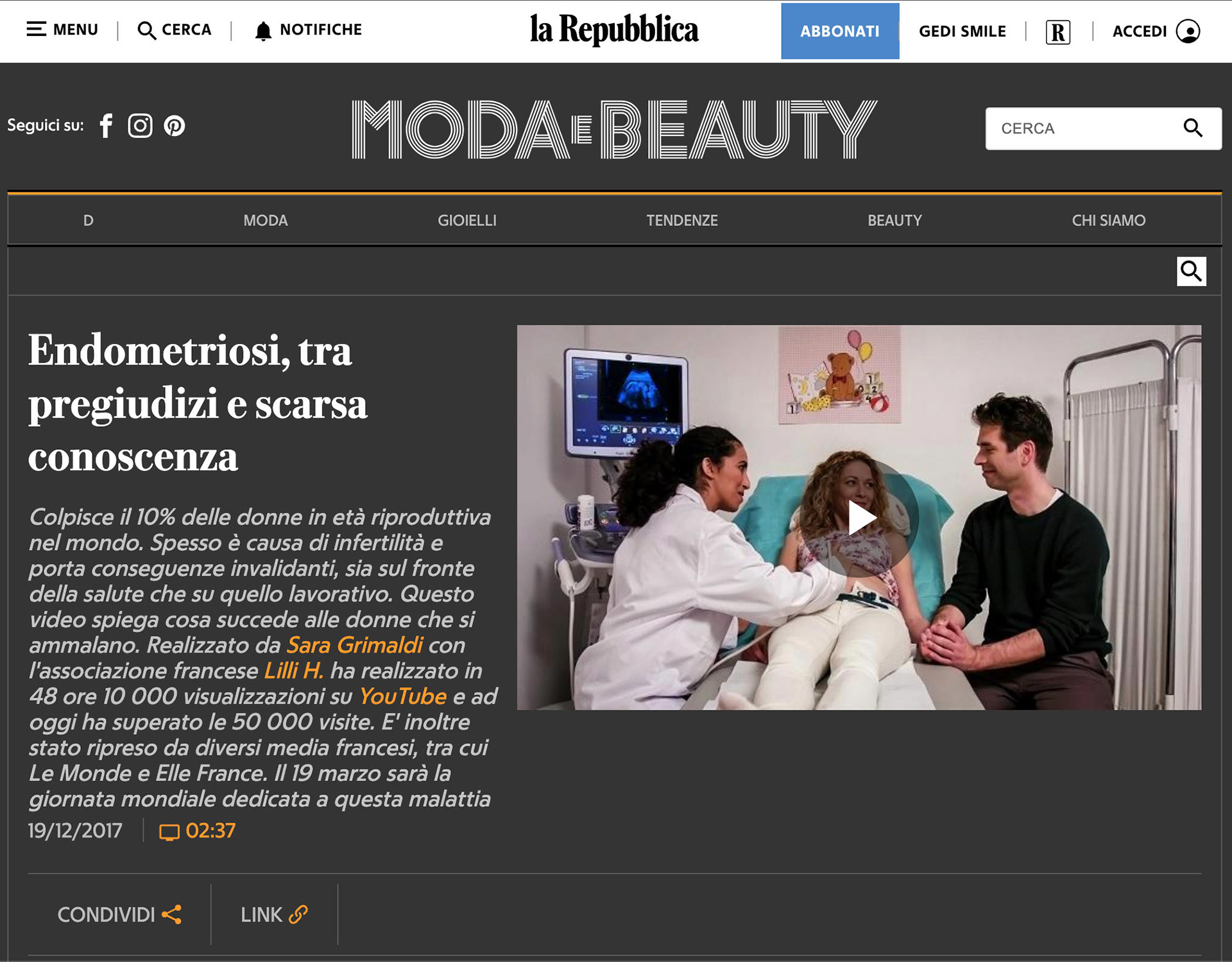Open the NOTIFICHE bell icon
1232x962 pixels.
click(263, 31)
